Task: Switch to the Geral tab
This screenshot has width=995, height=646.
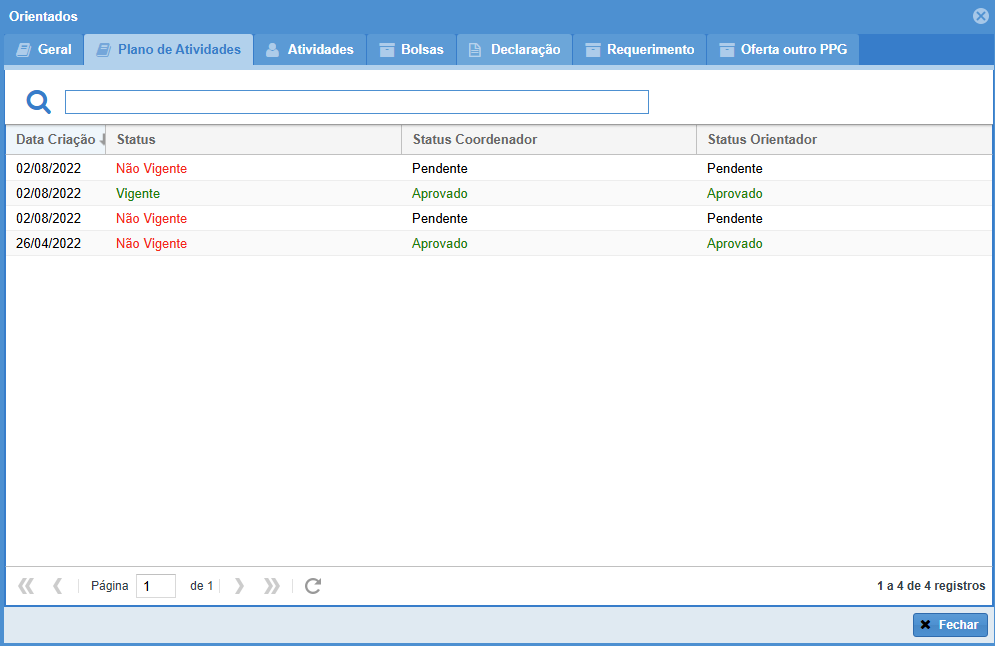Action: pos(44,50)
